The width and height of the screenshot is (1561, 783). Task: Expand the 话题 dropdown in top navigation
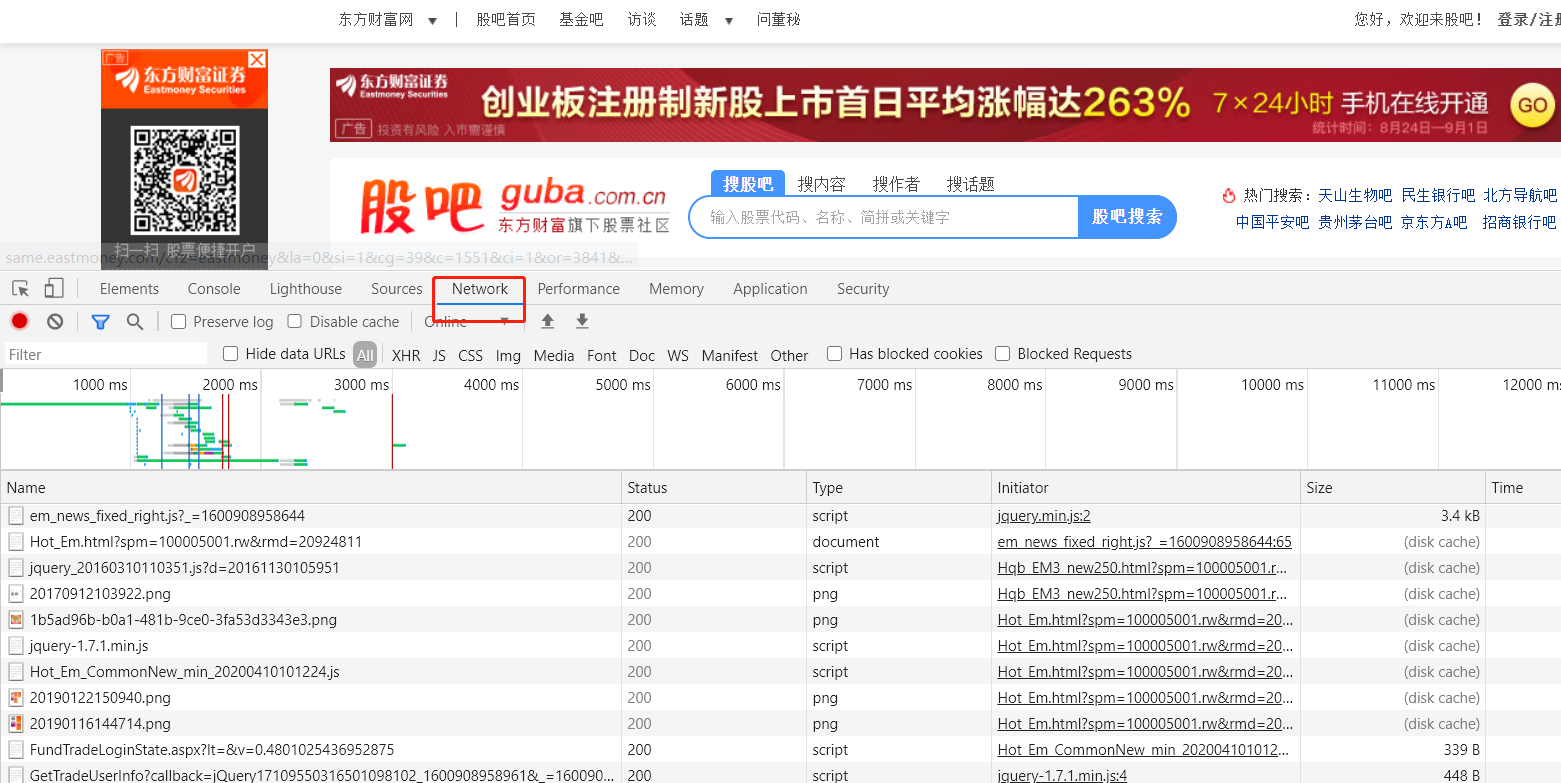click(x=729, y=20)
